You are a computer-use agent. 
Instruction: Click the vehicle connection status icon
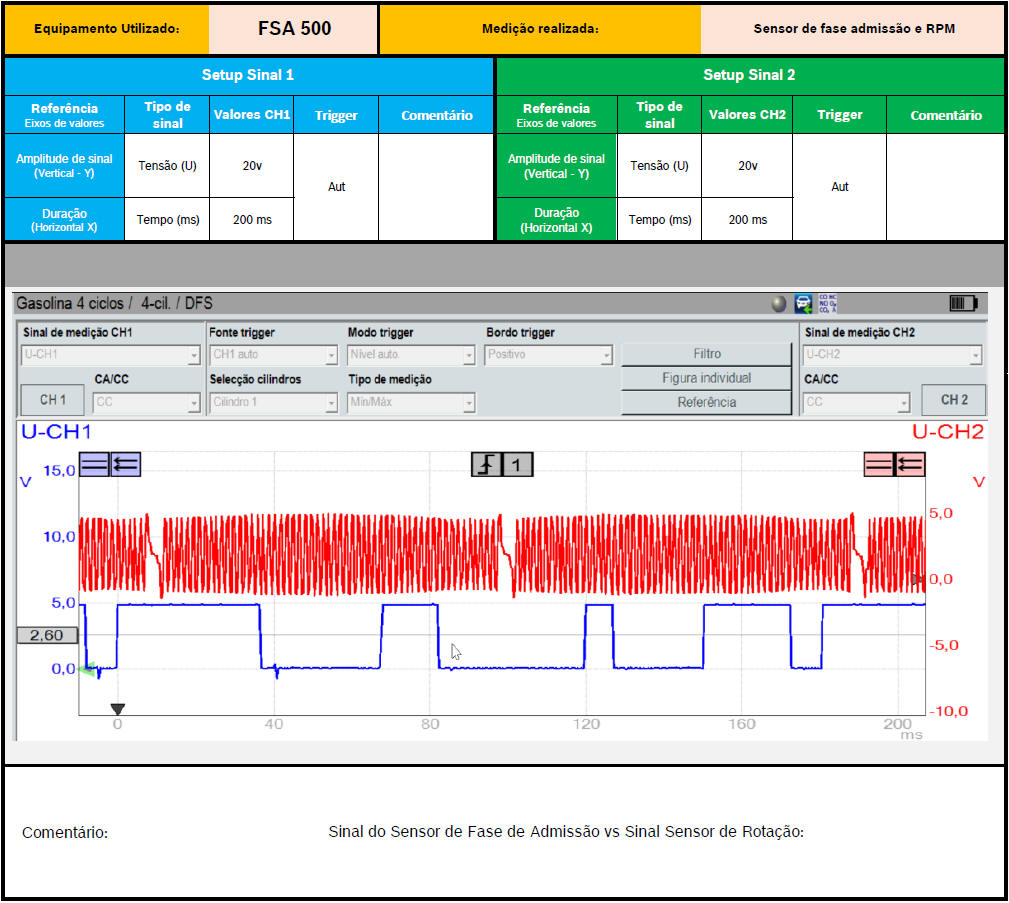pos(803,304)
